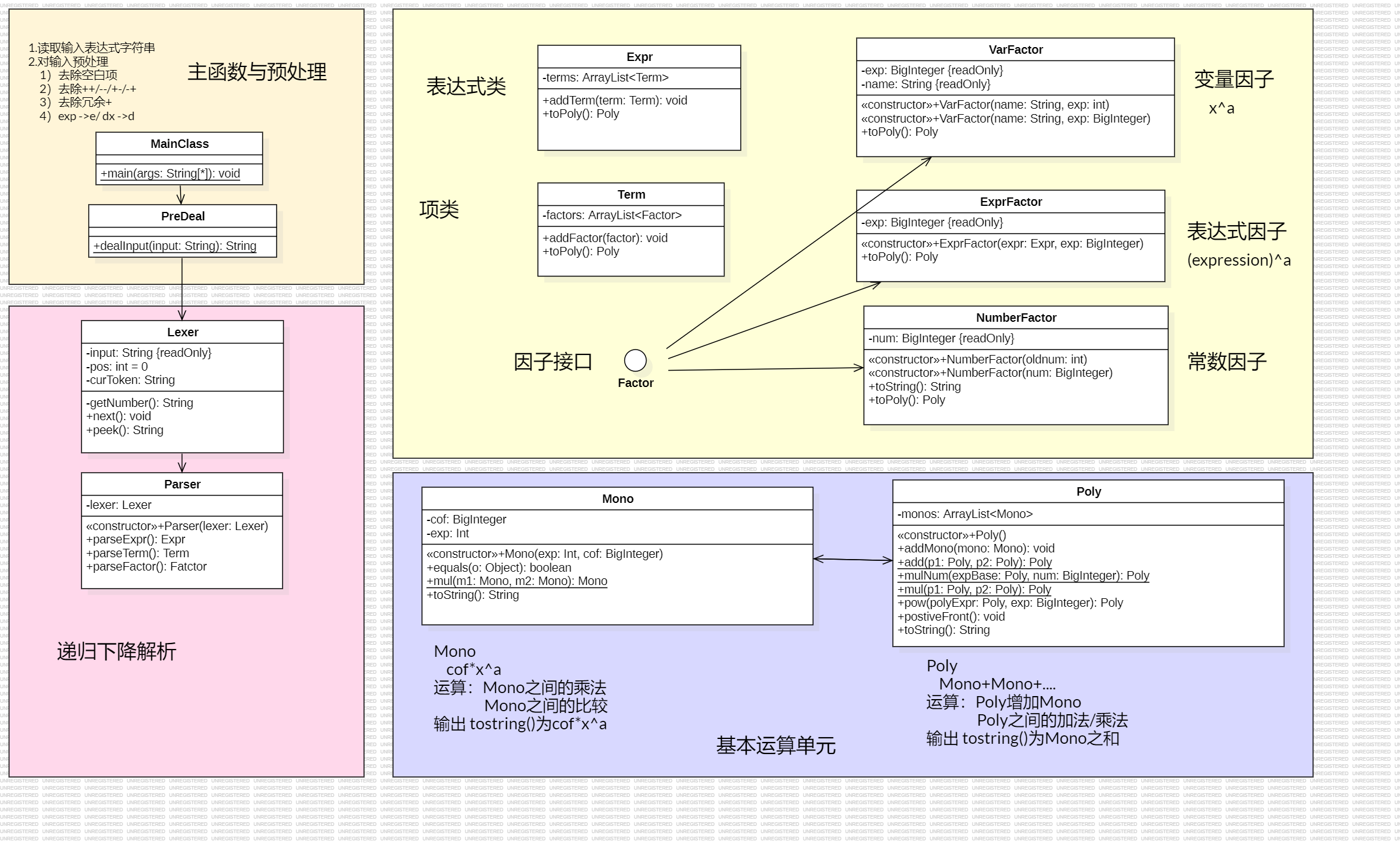
Task: Click '+toString(): String' in NumberFactor
Action: 915,386
